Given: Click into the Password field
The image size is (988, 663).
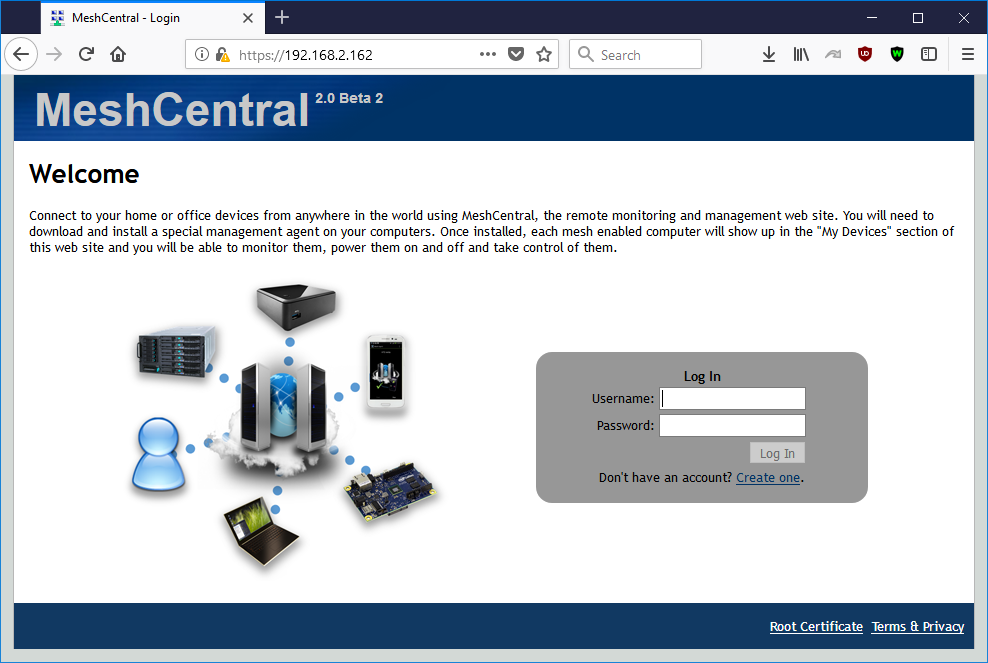Looking at the screenshot, I should click(x=732, y=425).
